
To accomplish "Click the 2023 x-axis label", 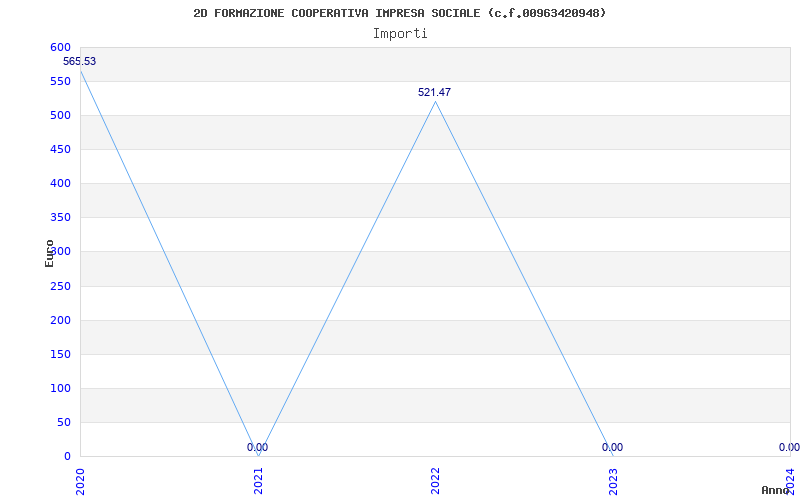I will 613,482.
